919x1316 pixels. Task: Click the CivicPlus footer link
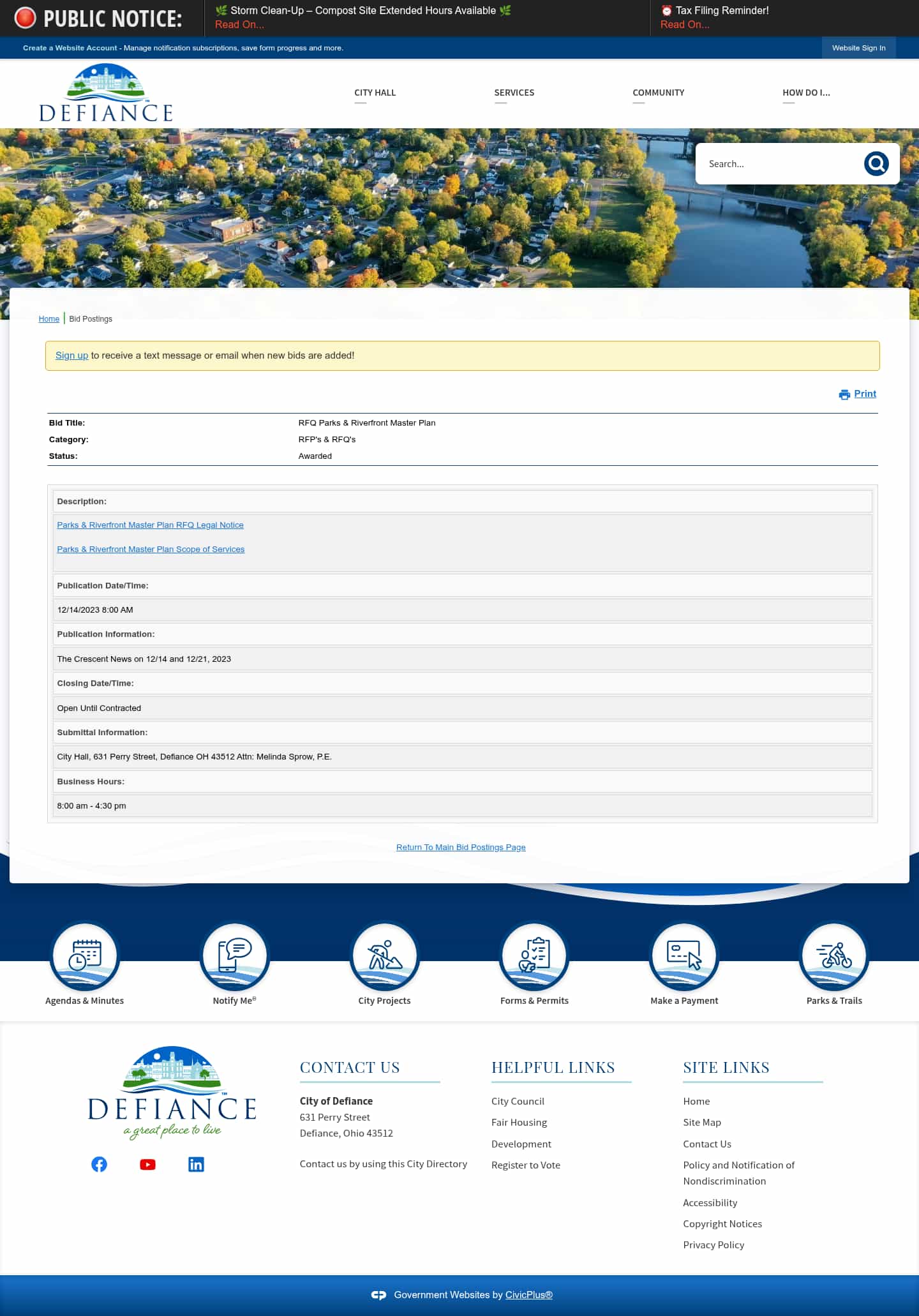529,1295
